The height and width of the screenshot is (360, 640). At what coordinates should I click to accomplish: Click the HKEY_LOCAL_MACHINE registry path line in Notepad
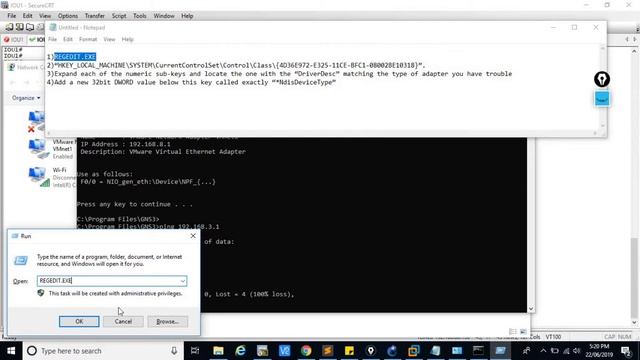[236, 65]
